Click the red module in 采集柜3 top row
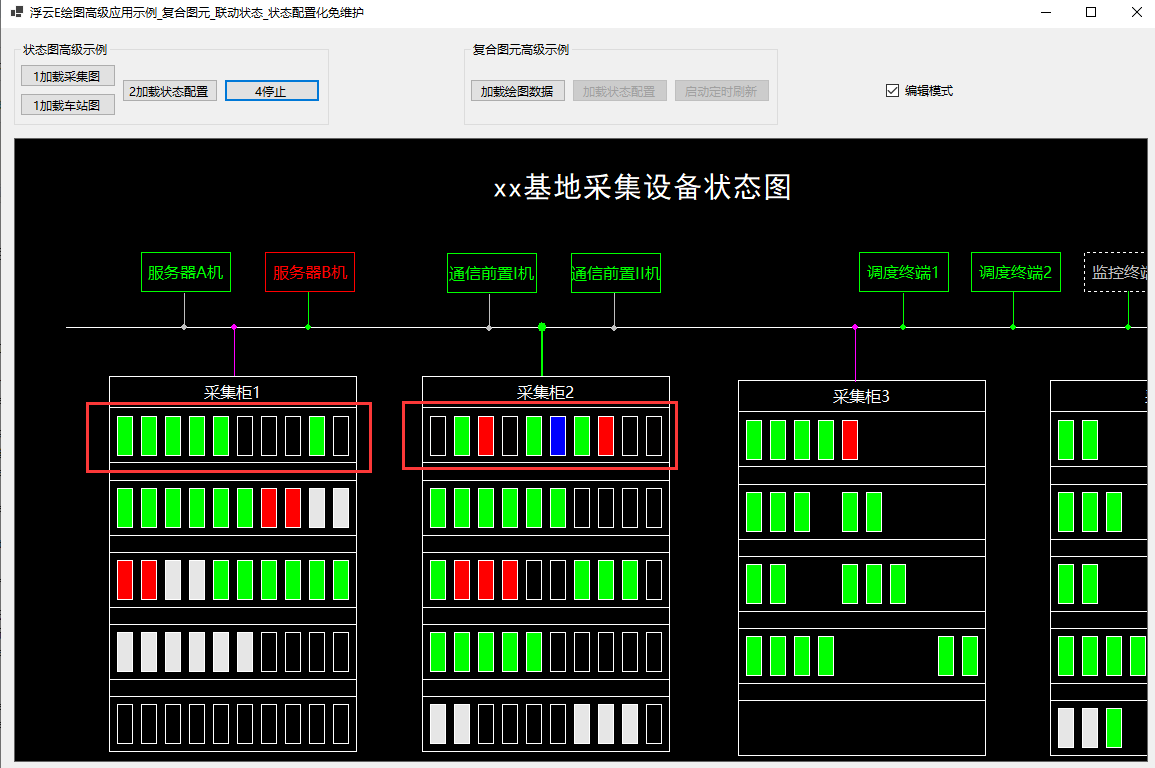 point(850,440)
